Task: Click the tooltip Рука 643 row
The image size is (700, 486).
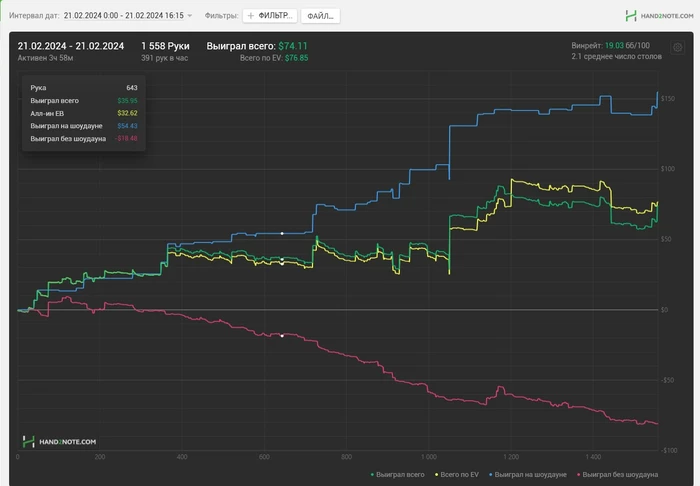Action: (84, 88)
